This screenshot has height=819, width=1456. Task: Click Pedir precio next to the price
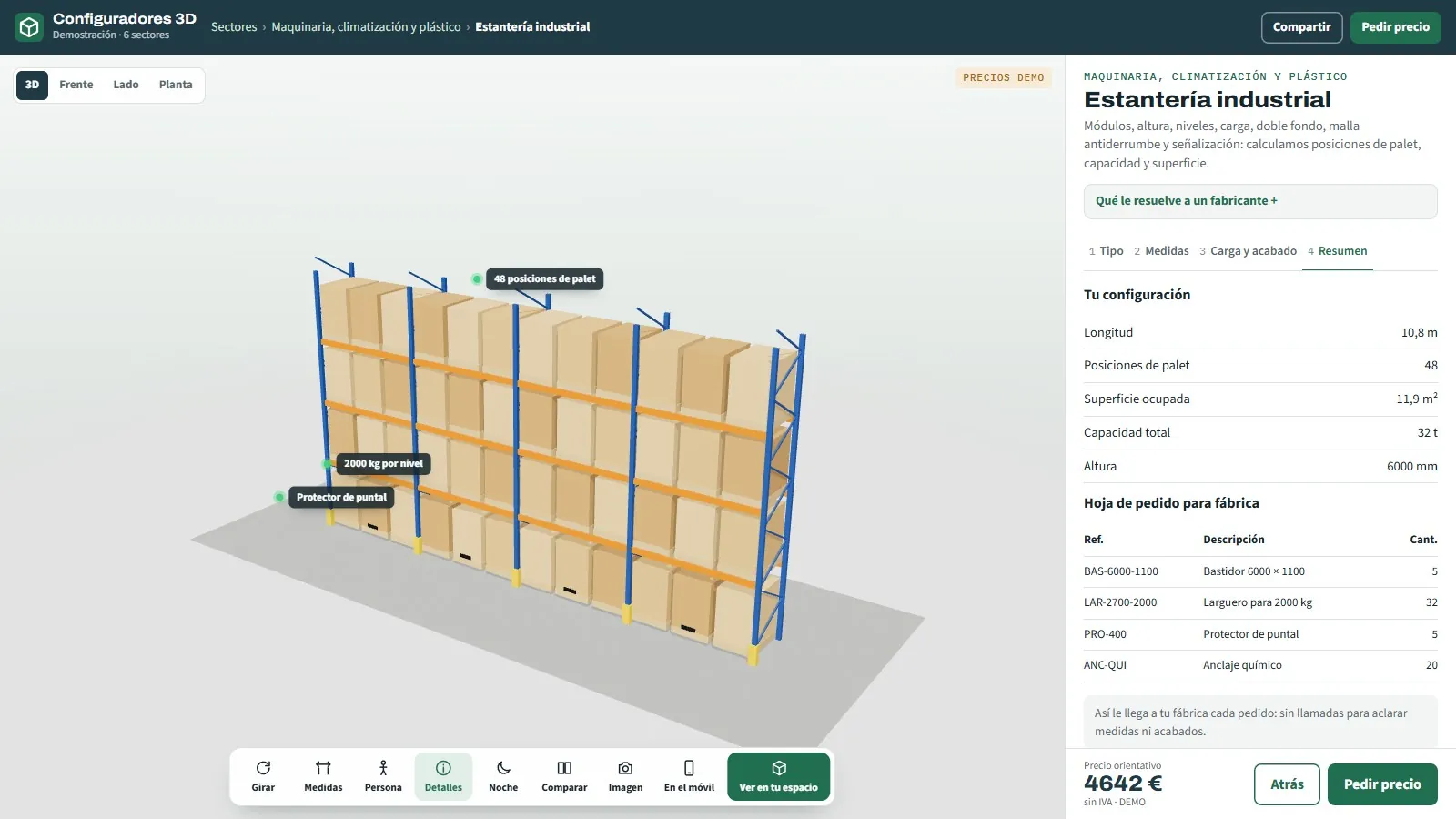1382,784
